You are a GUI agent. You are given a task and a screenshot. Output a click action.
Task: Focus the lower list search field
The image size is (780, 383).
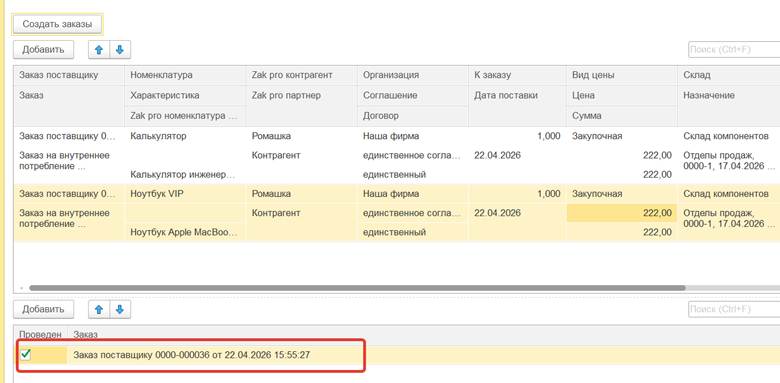point(734,309)
